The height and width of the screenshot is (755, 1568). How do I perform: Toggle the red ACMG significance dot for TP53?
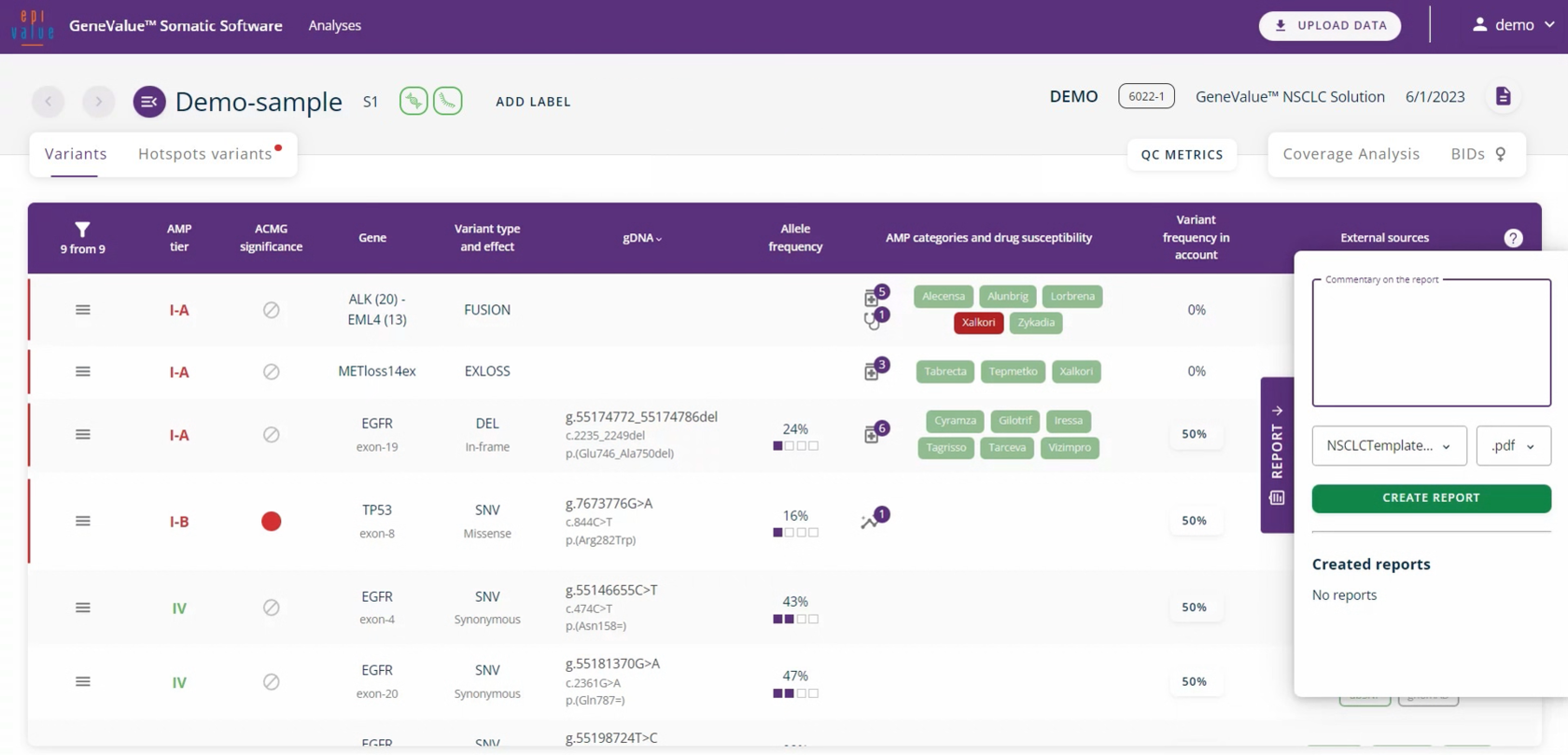click(271, 522)
